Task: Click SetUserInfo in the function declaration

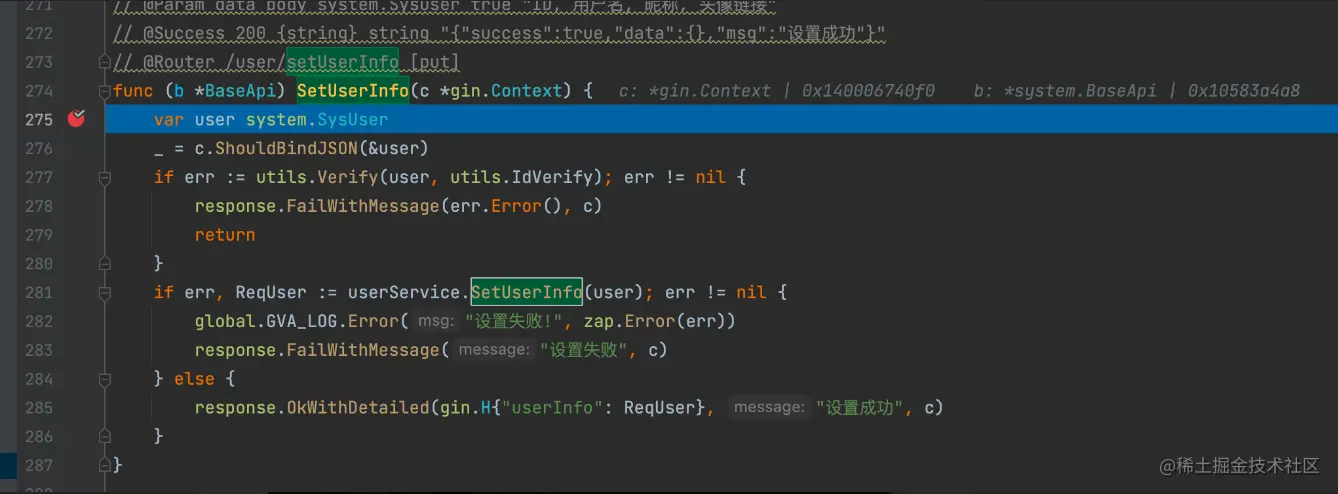Action: 353,91
